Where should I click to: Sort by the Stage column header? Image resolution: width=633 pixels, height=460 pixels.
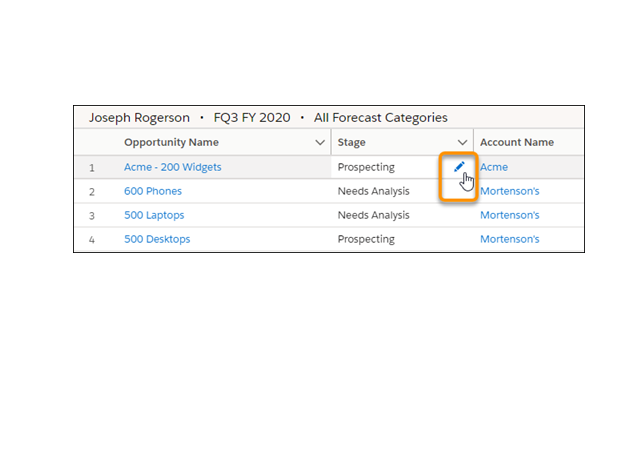click(x=352, y=143)
